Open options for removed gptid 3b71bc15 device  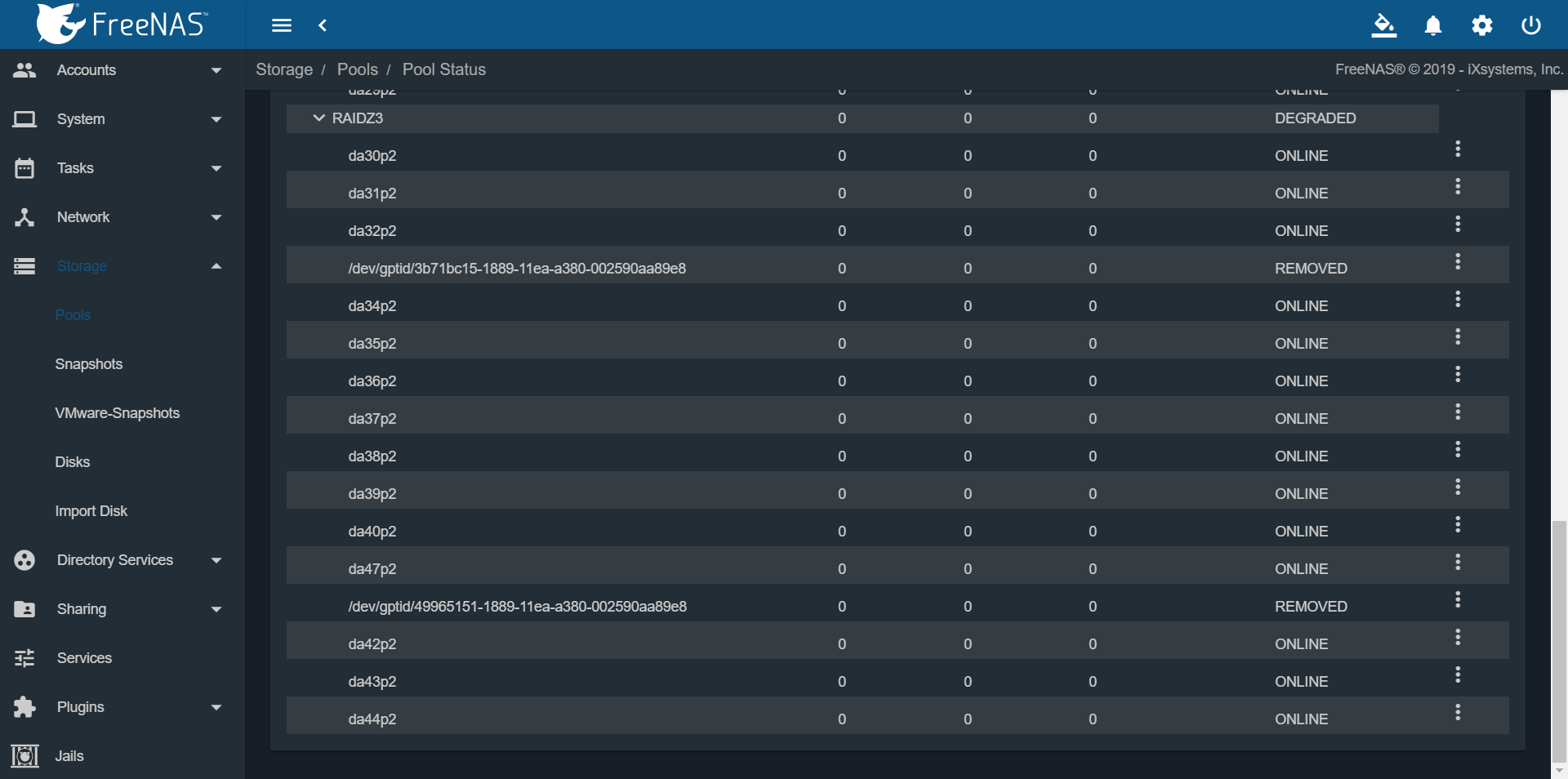pos(1458,261)
